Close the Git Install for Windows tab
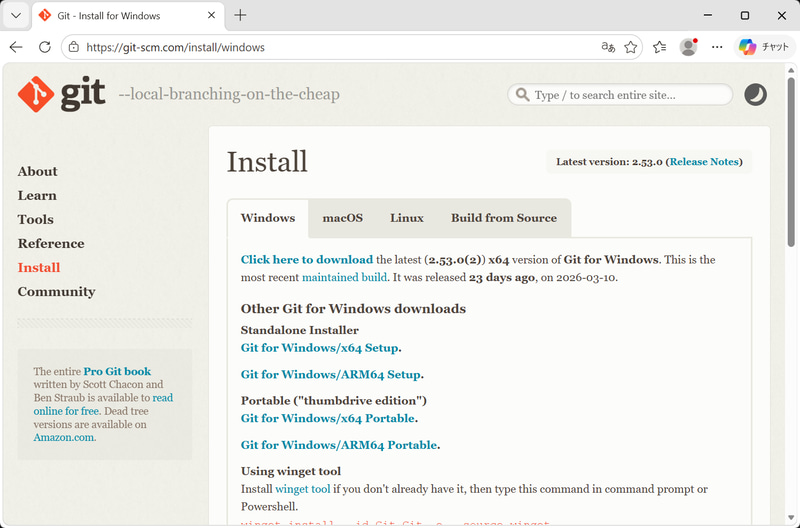 [x=211, y=16]
